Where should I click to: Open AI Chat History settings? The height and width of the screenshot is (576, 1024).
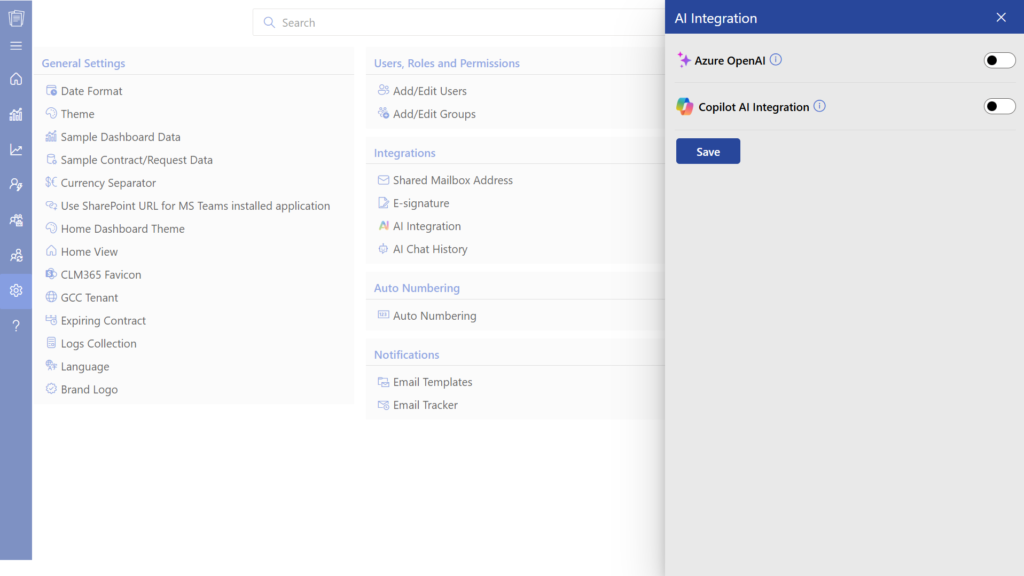tap(430, 249)
